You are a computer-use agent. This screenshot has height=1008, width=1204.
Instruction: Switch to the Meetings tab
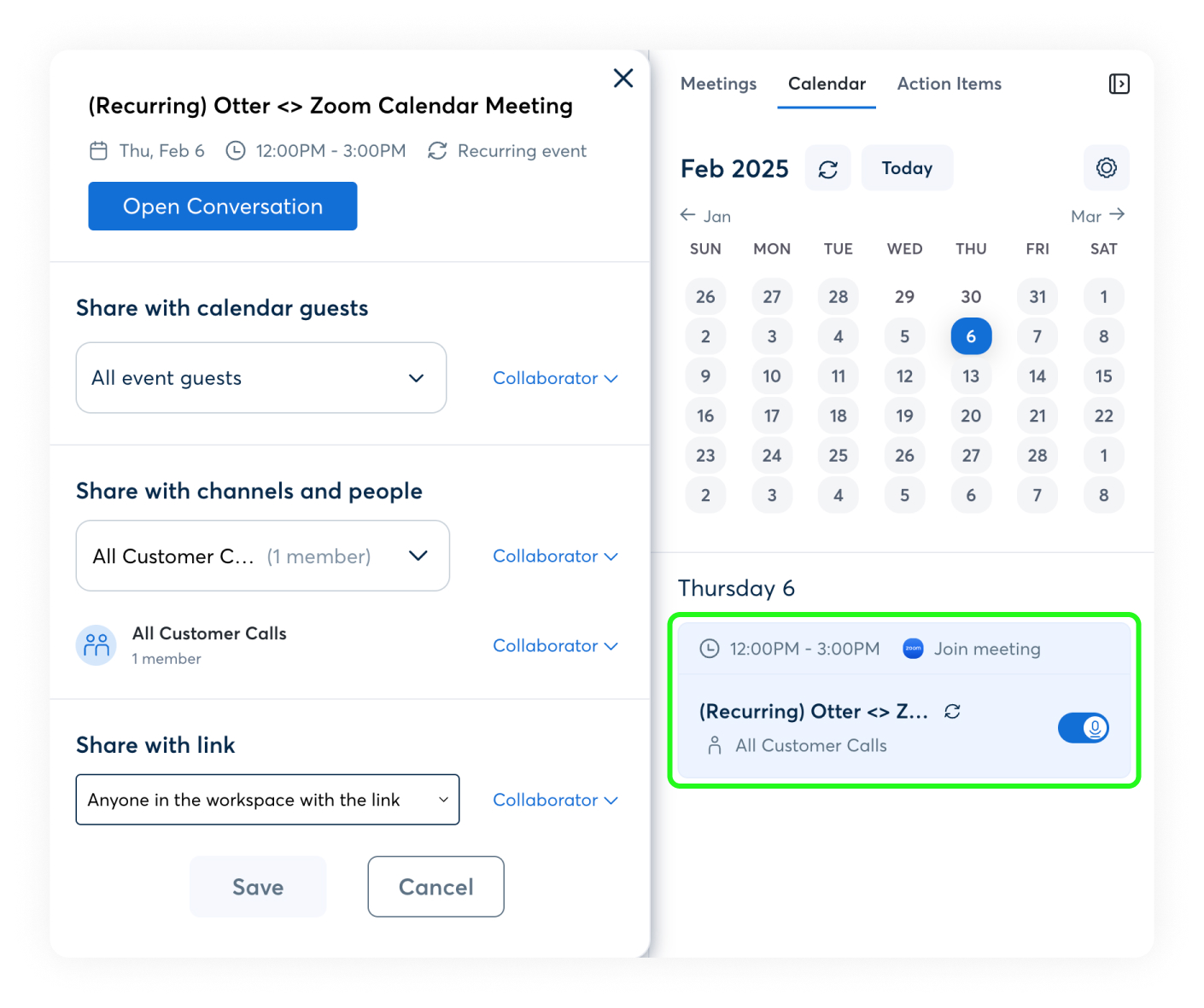[718, 84]
